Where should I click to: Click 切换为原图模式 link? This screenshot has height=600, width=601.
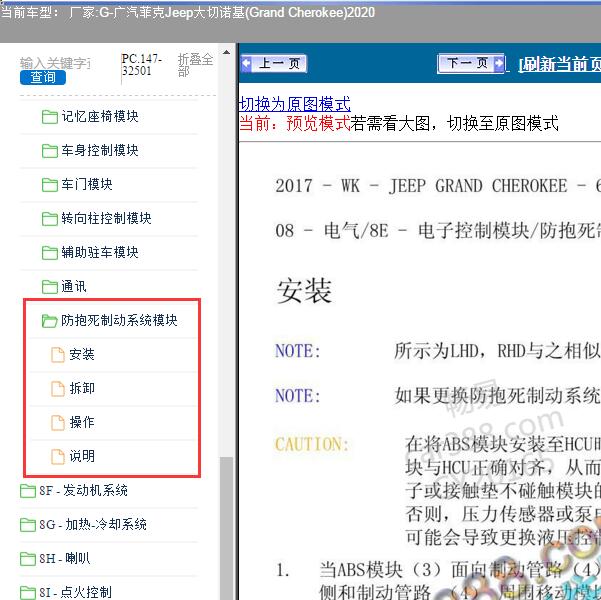[294, 104]
